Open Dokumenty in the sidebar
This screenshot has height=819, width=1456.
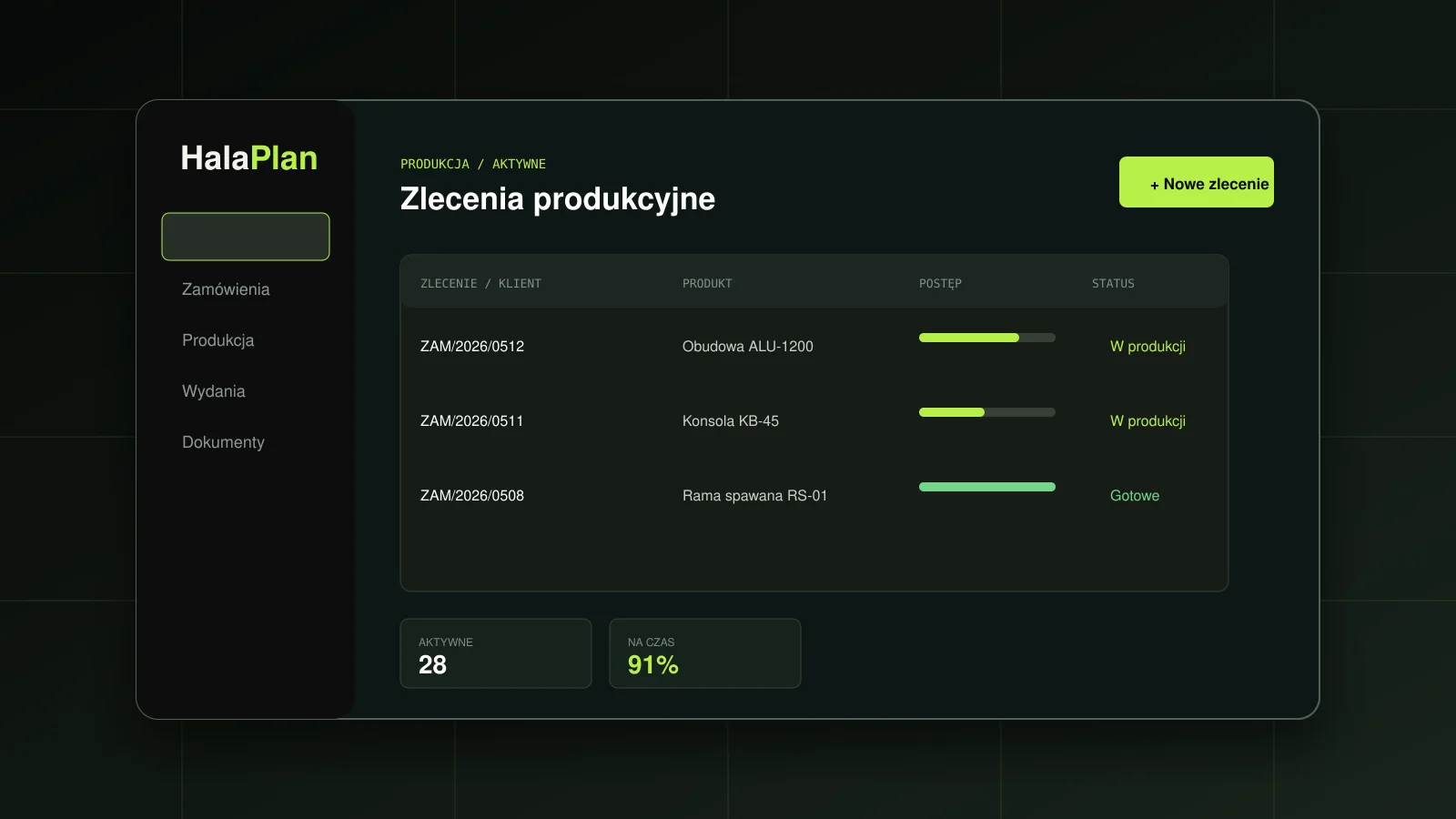(x=223, y=442)
